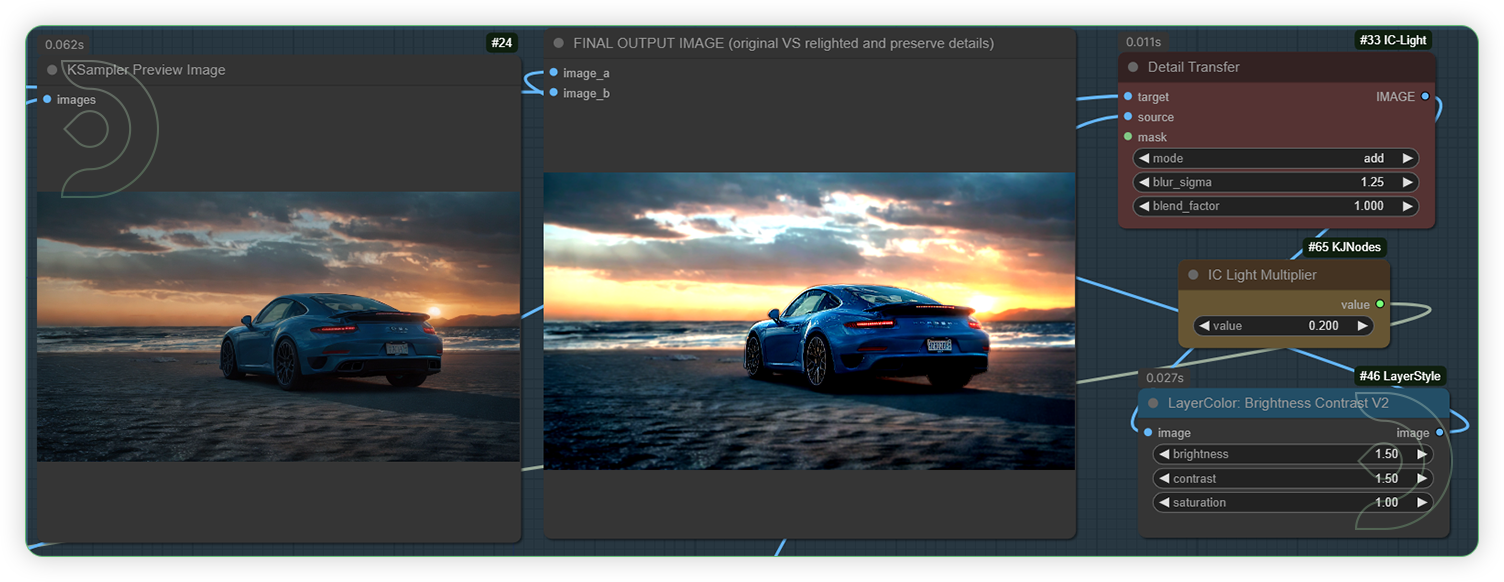Image resolution: width=1504 pixels, height=582 pixels.
Task: Collapse the IC Light Multiplier node
Action: [x=1193, y=275]
